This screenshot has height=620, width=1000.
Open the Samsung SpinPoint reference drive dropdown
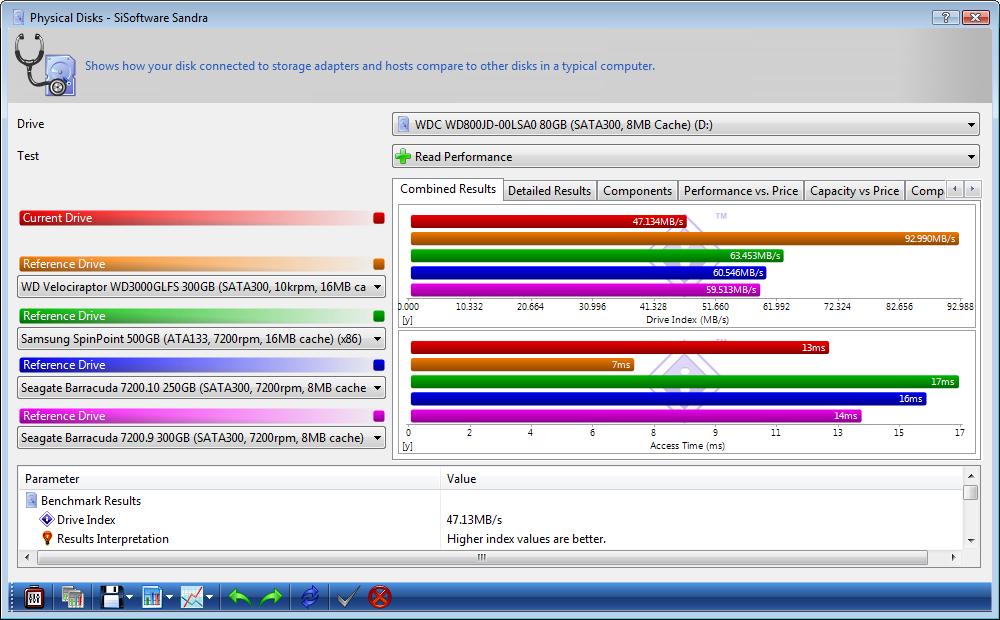point(202,339)
